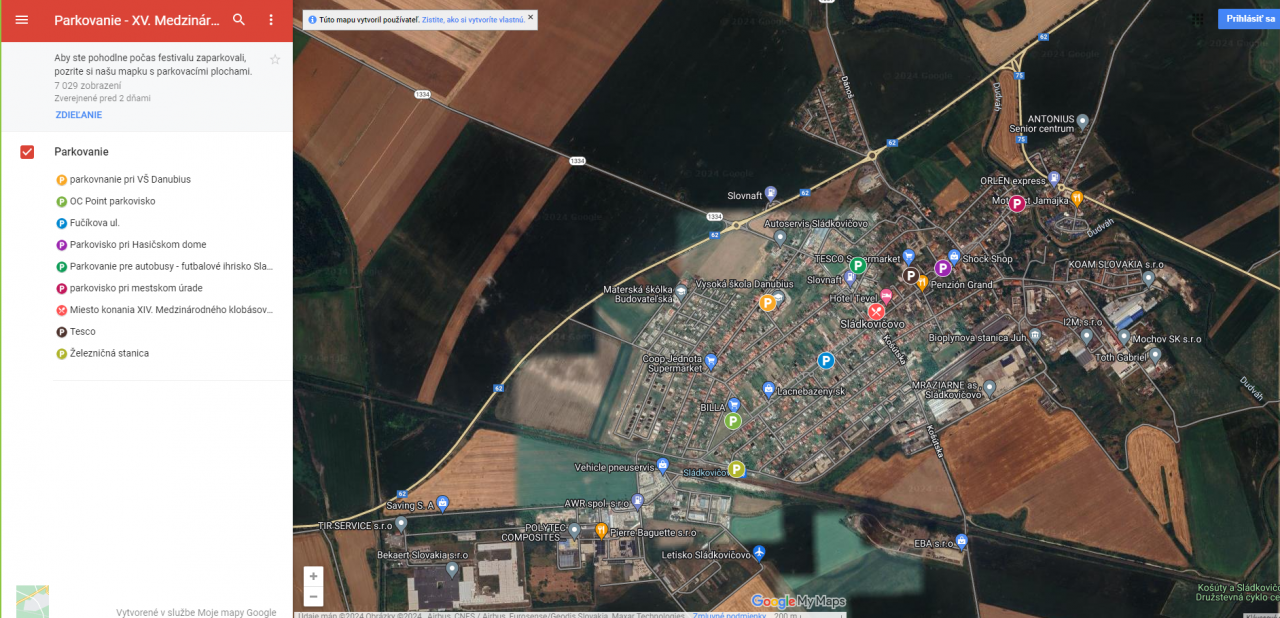1280x618 pixels.
Task: Click the search magnifier icon in header
Action: point(239,20)
